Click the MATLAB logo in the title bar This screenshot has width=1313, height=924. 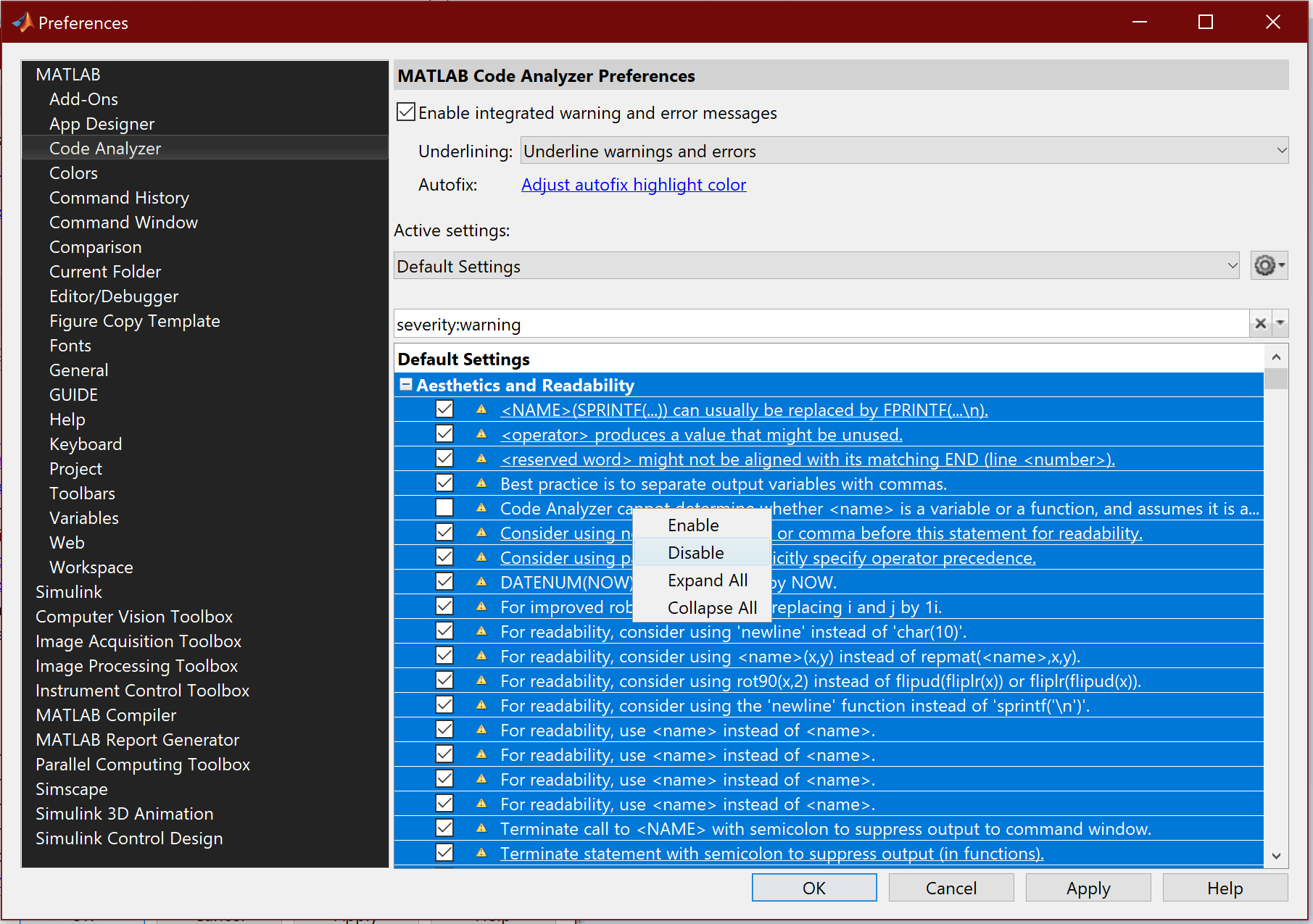(22, 22)
